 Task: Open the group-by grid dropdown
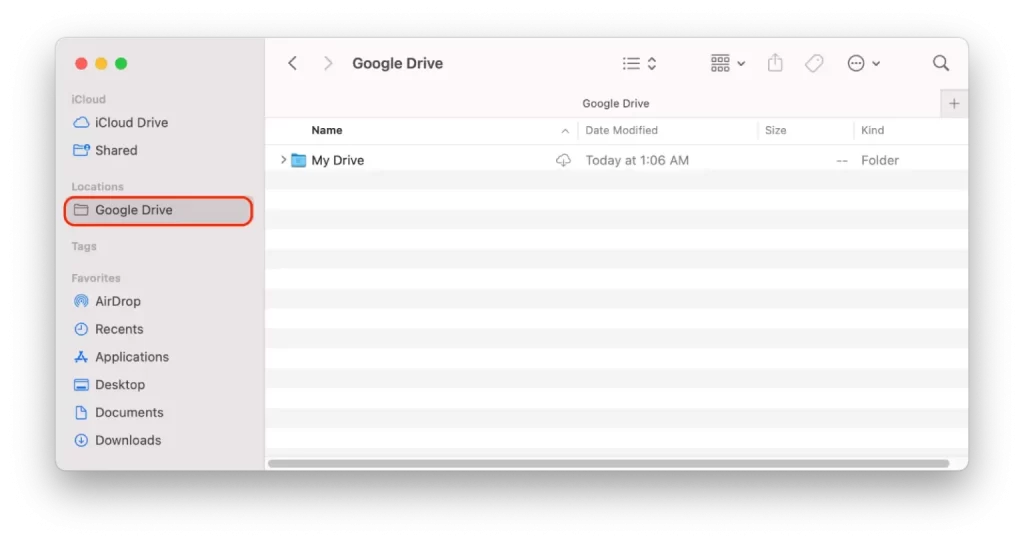click(728, 63)
